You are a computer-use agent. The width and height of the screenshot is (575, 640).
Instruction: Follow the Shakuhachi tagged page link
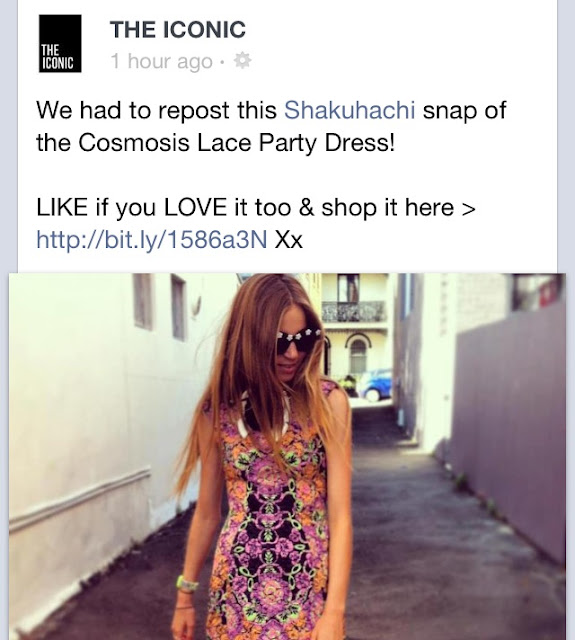coord(349,110)
